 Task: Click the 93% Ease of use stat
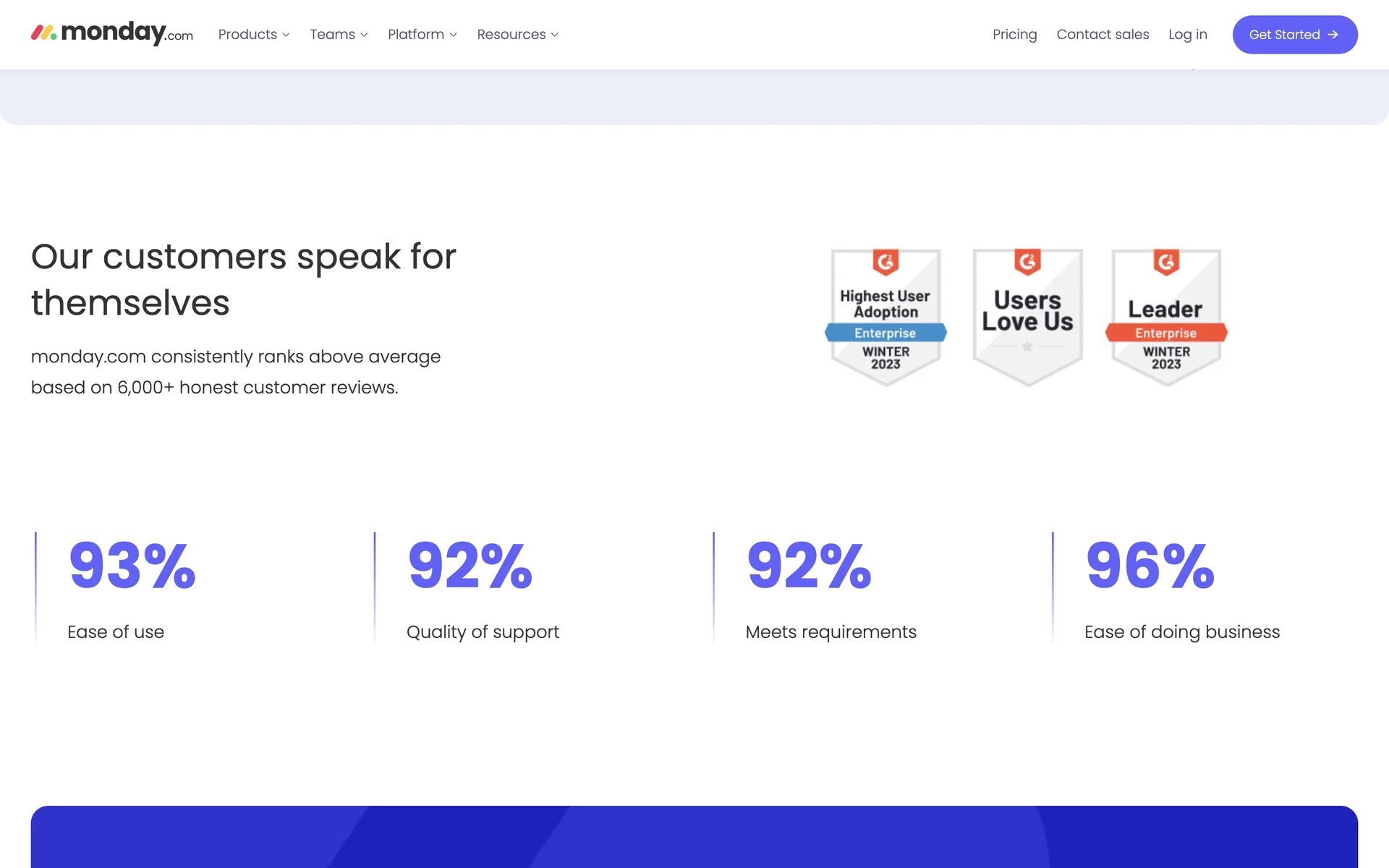[132, 566]
